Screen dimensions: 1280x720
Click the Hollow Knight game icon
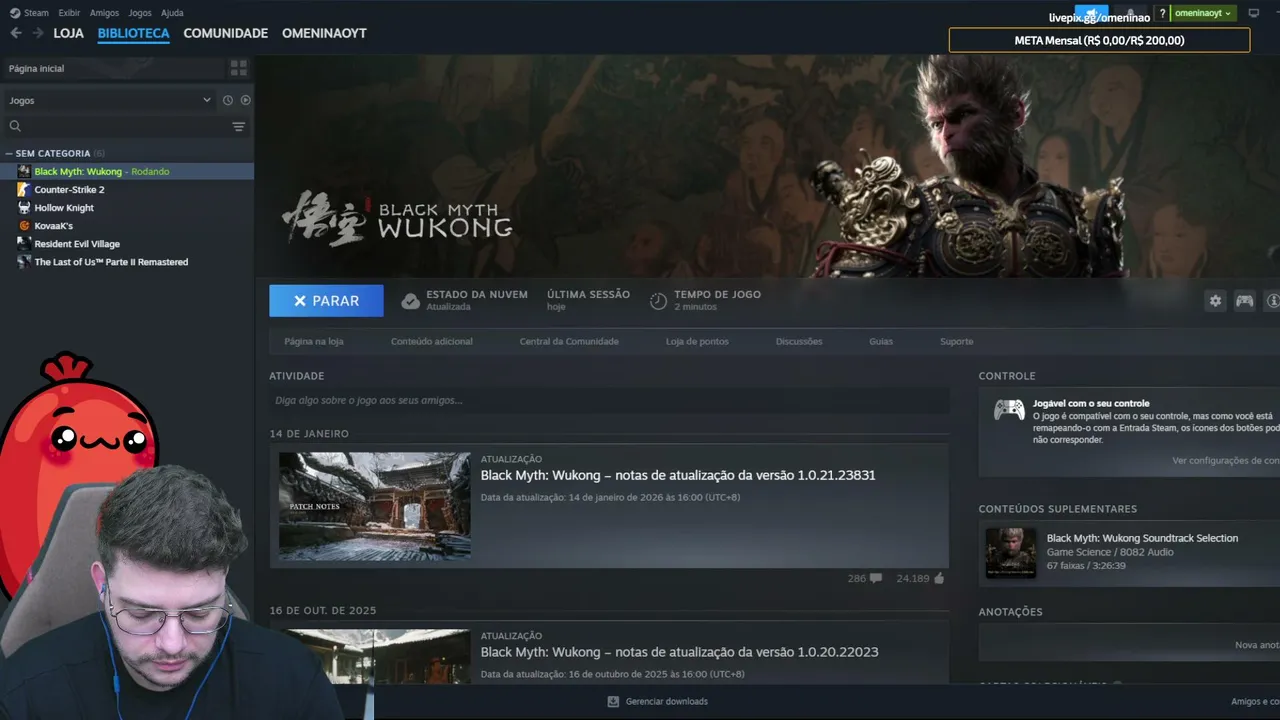[x=24, y=207]
